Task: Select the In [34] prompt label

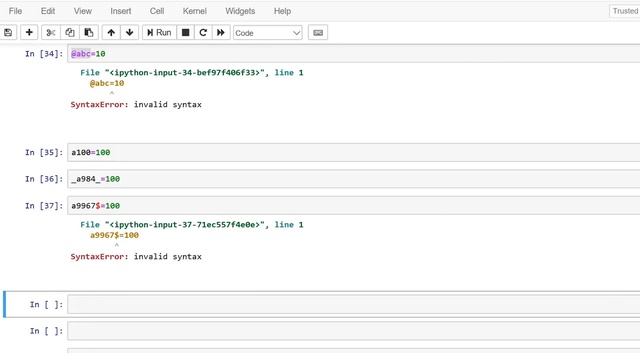Action: 44,54
